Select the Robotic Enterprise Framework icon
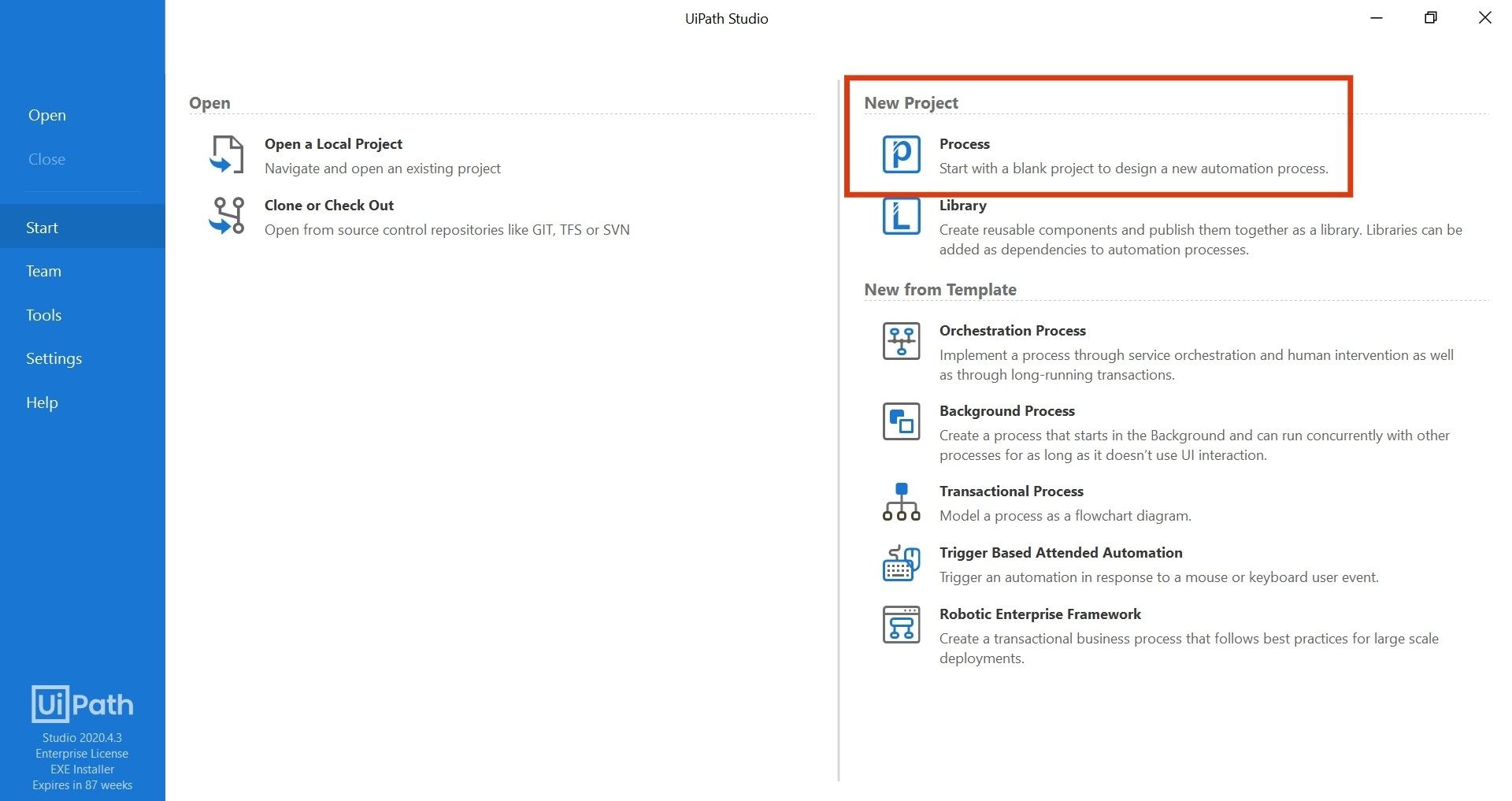 (900, 625)
